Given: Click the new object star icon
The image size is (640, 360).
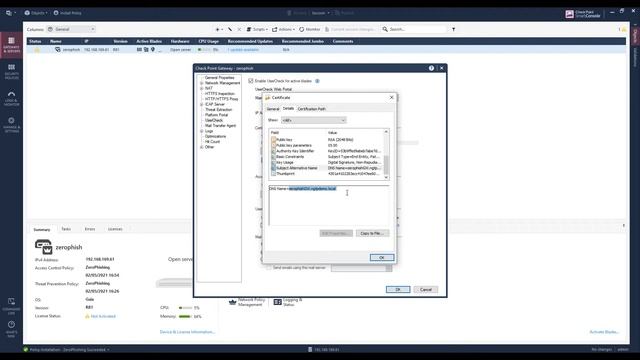Looking at the screenshot, I should click(217, 29).
